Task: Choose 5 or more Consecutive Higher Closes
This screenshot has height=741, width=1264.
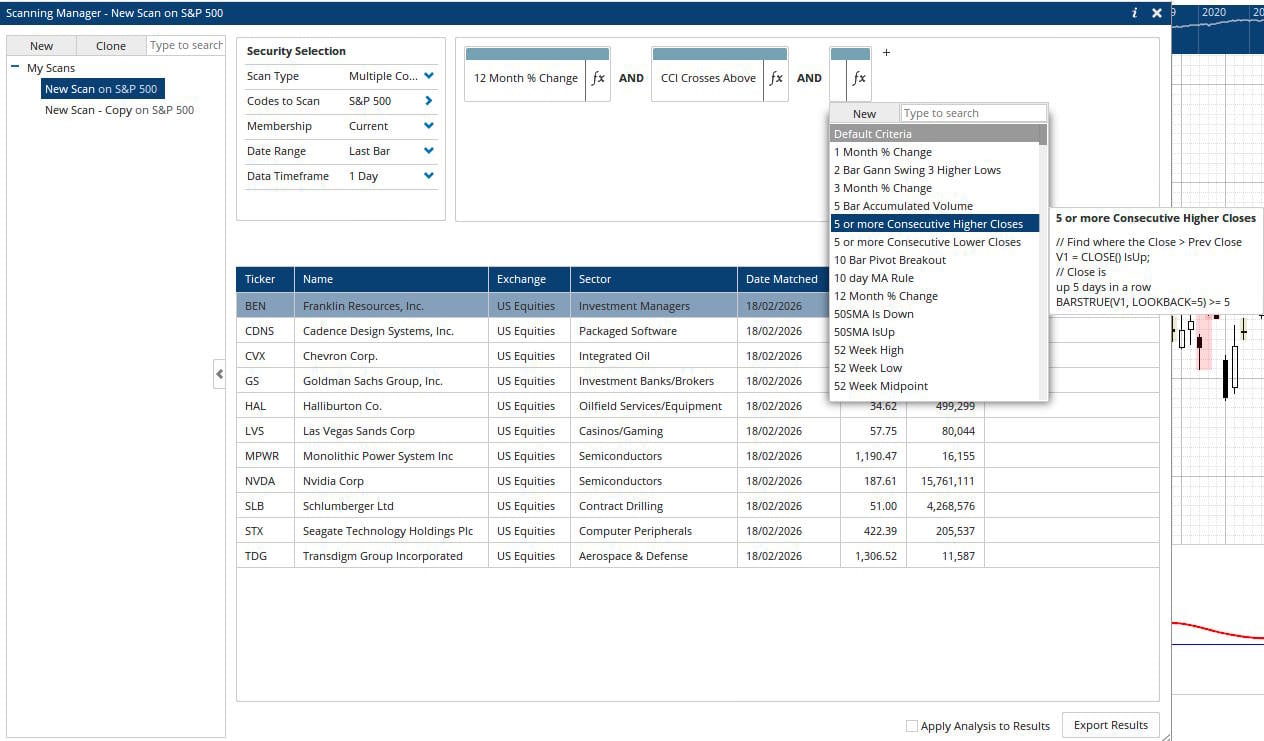Action: 935,224
